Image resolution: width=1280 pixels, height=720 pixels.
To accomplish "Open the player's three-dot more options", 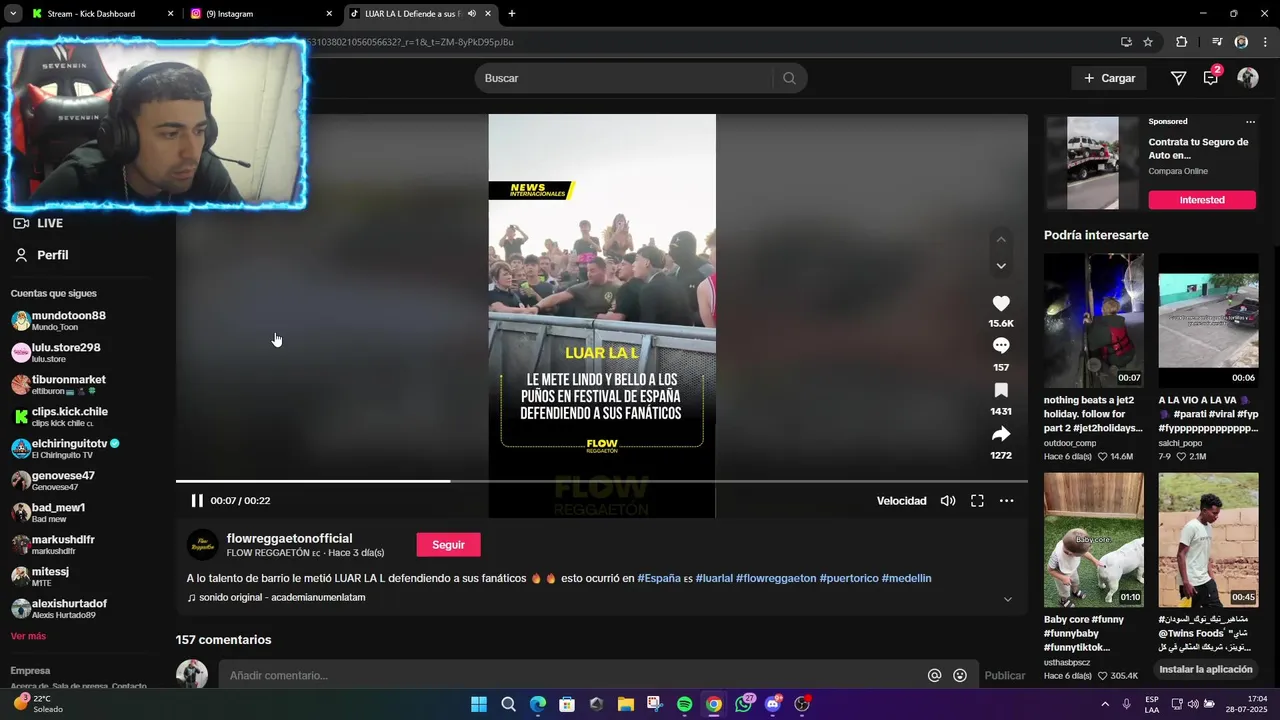I will 1006,501.
